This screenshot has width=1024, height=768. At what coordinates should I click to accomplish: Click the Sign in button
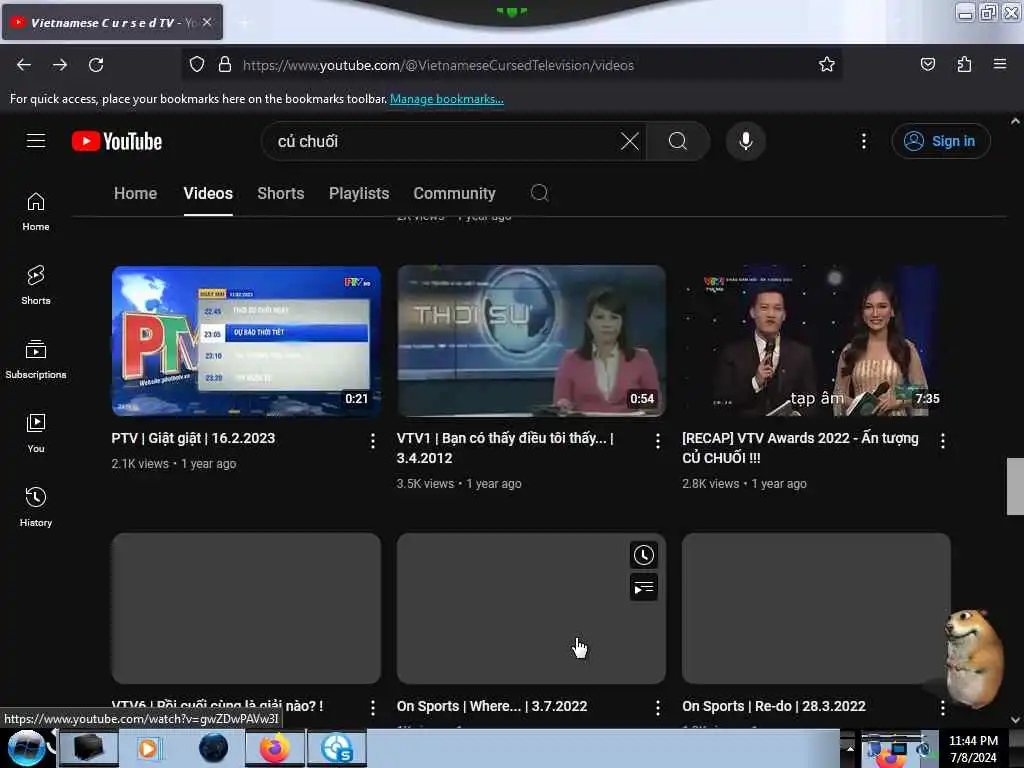940,141
